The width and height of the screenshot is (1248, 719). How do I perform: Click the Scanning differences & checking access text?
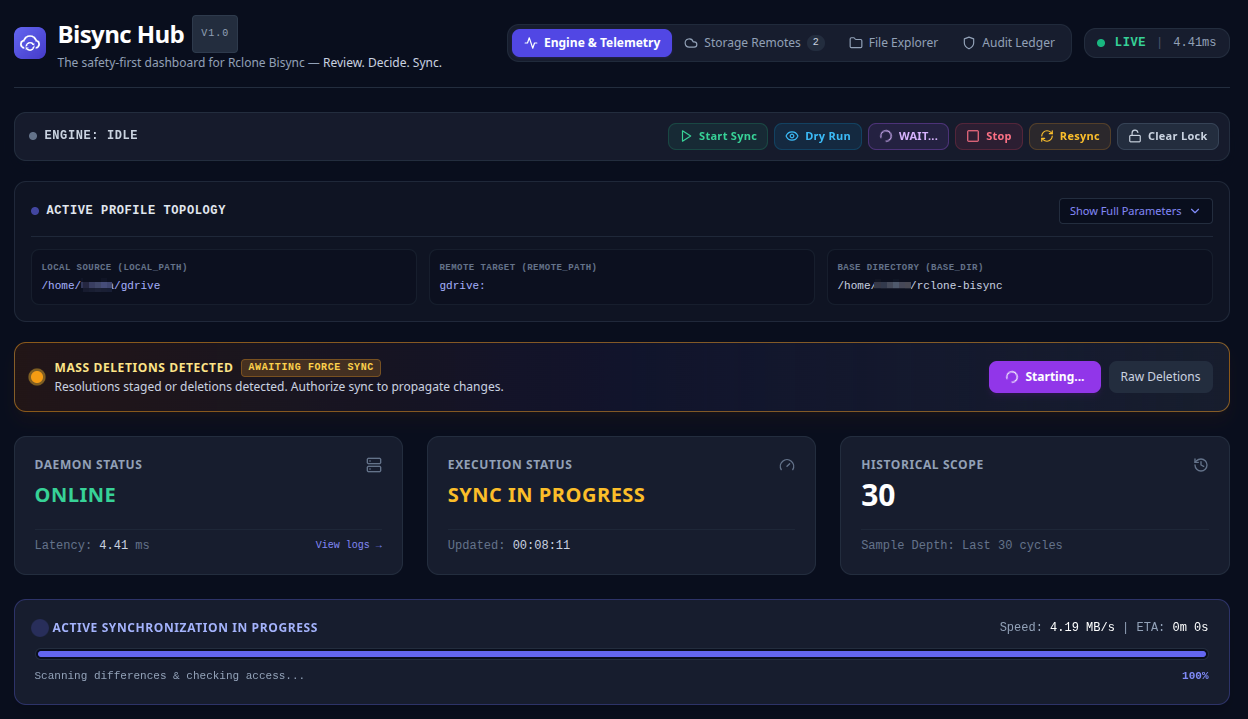169,676
